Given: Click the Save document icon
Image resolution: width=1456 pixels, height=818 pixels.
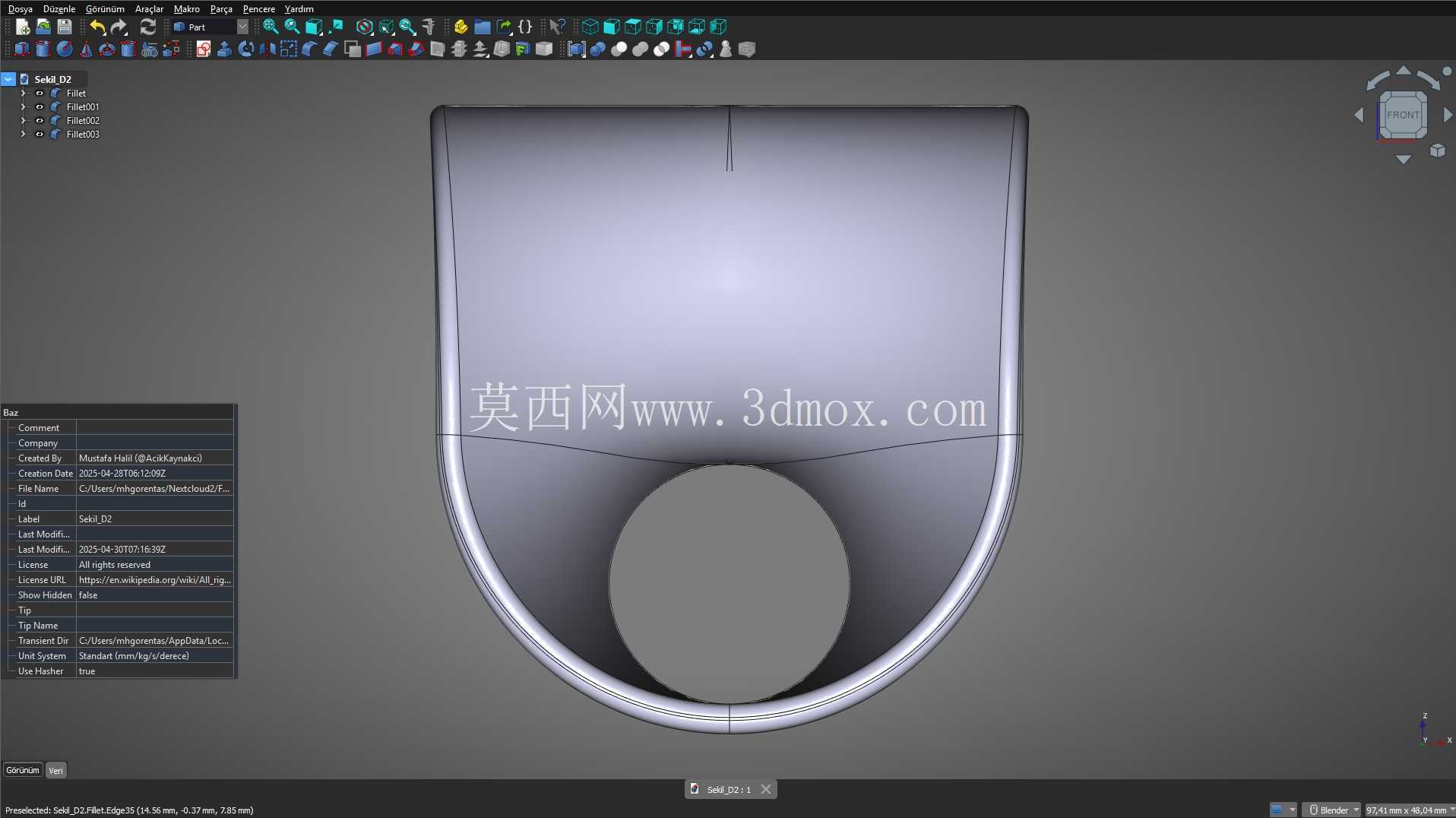Looking at the screenshot, I should coord(65,27).
